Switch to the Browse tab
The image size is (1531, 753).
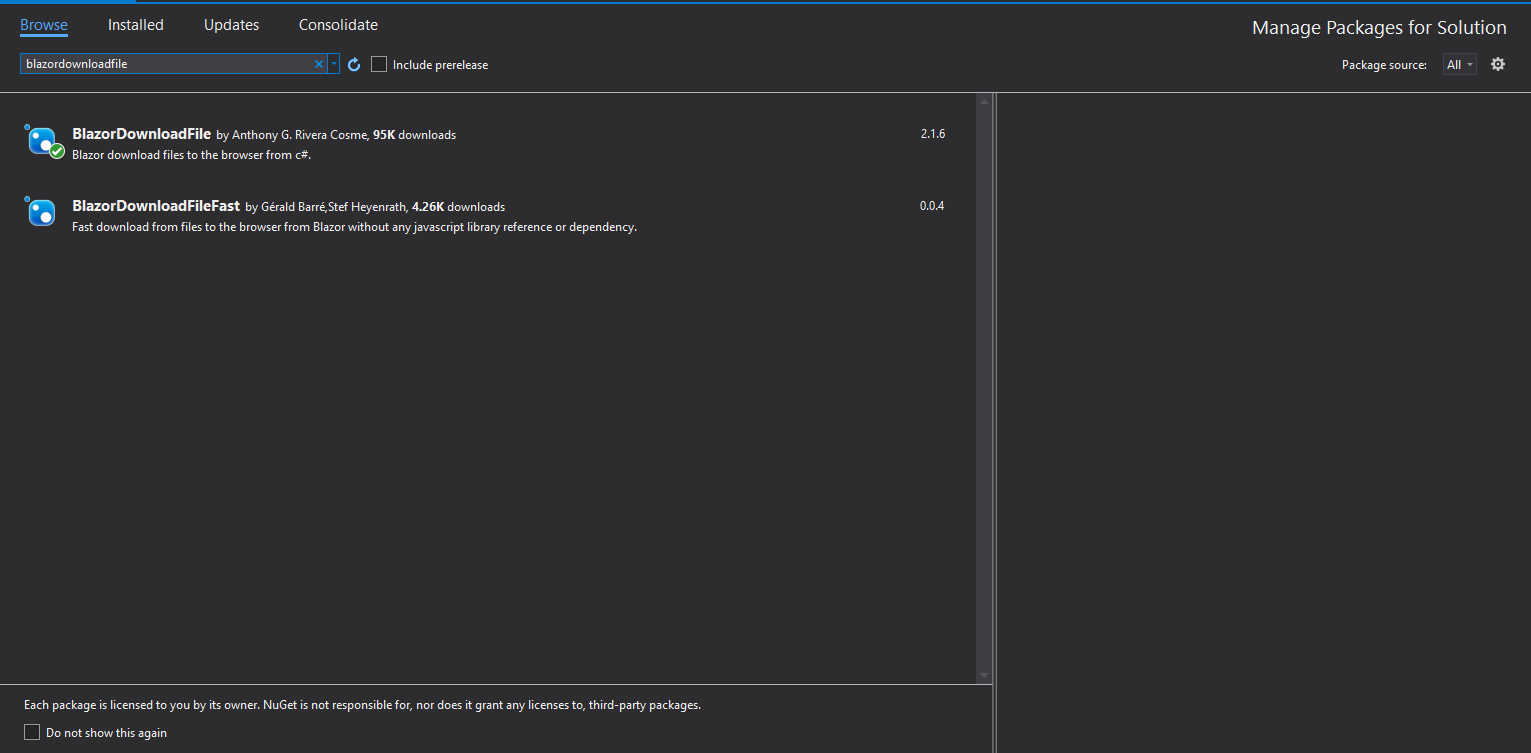(44, 25)
